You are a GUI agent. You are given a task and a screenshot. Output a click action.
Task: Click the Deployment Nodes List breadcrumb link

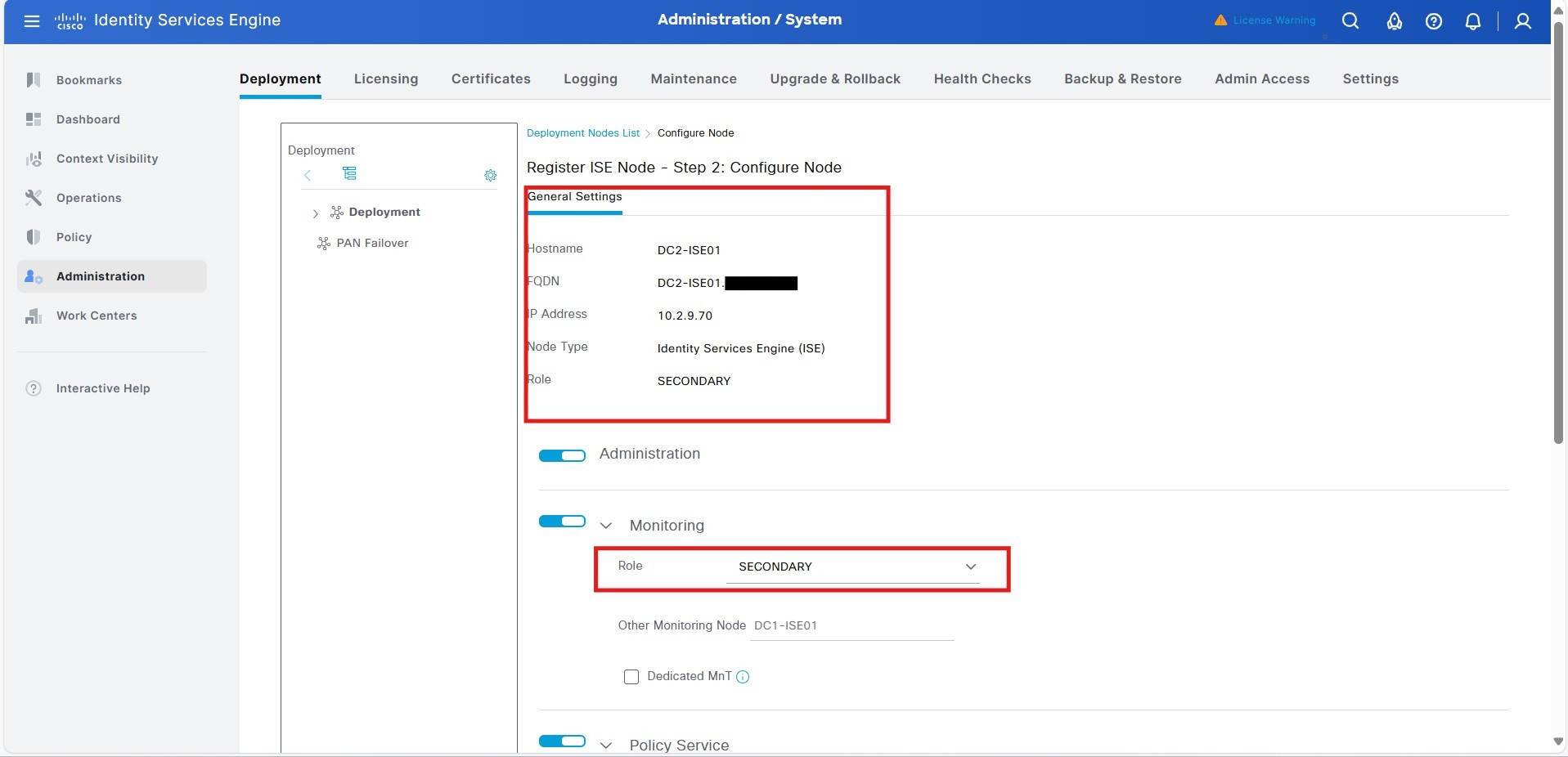pos(582,133)
